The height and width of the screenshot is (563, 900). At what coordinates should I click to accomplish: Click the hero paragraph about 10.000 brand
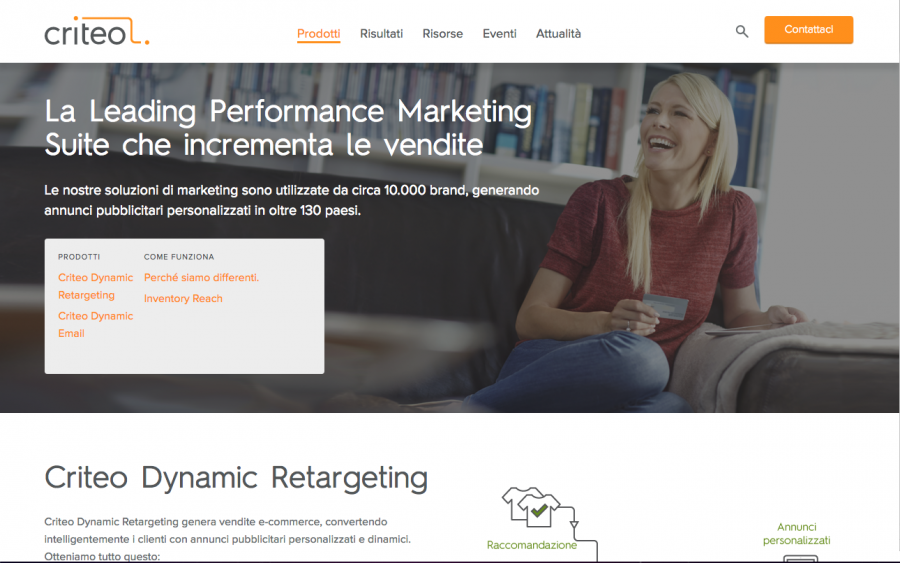pos(292,200)
